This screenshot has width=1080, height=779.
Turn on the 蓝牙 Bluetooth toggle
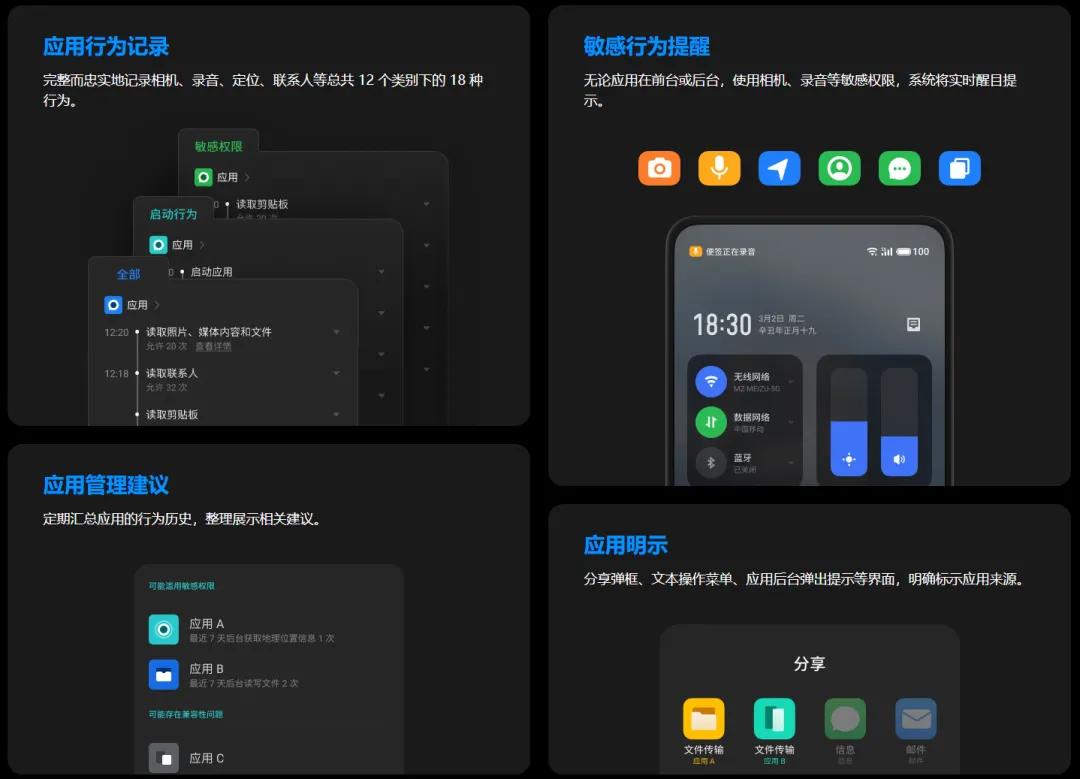[711, 462]
